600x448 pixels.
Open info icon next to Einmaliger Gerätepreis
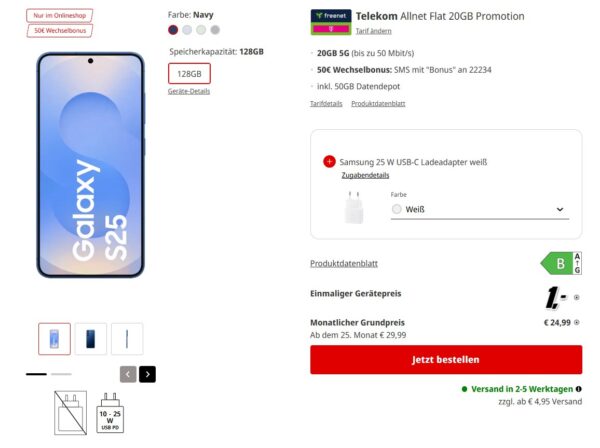click(577, 297)
